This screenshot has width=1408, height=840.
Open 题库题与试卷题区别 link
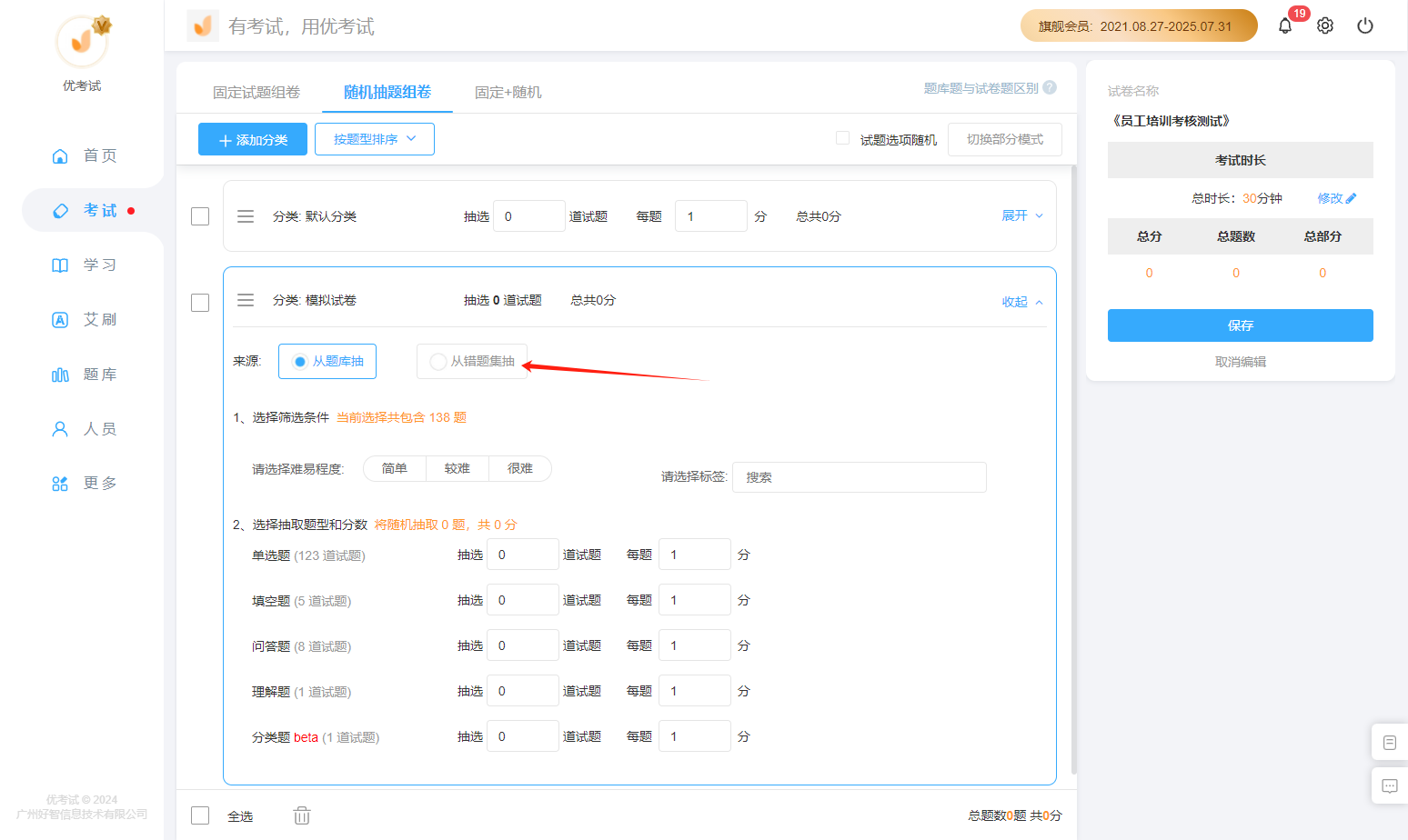point(981,88)
